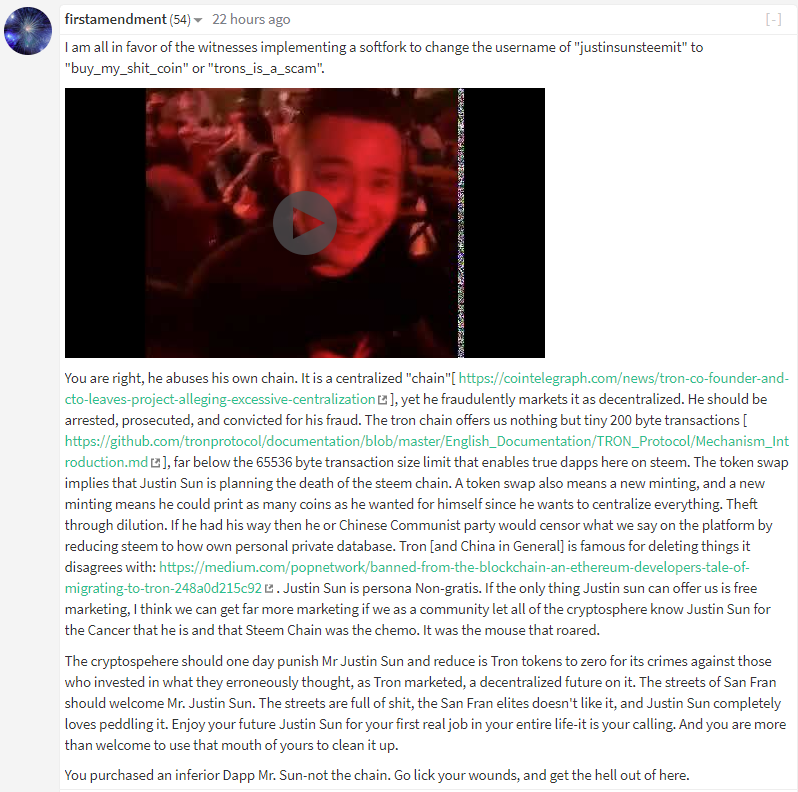Click external-link icon after the medium.com URL
798x792 pixels.
pyautogui.click(x=269, y=588)
